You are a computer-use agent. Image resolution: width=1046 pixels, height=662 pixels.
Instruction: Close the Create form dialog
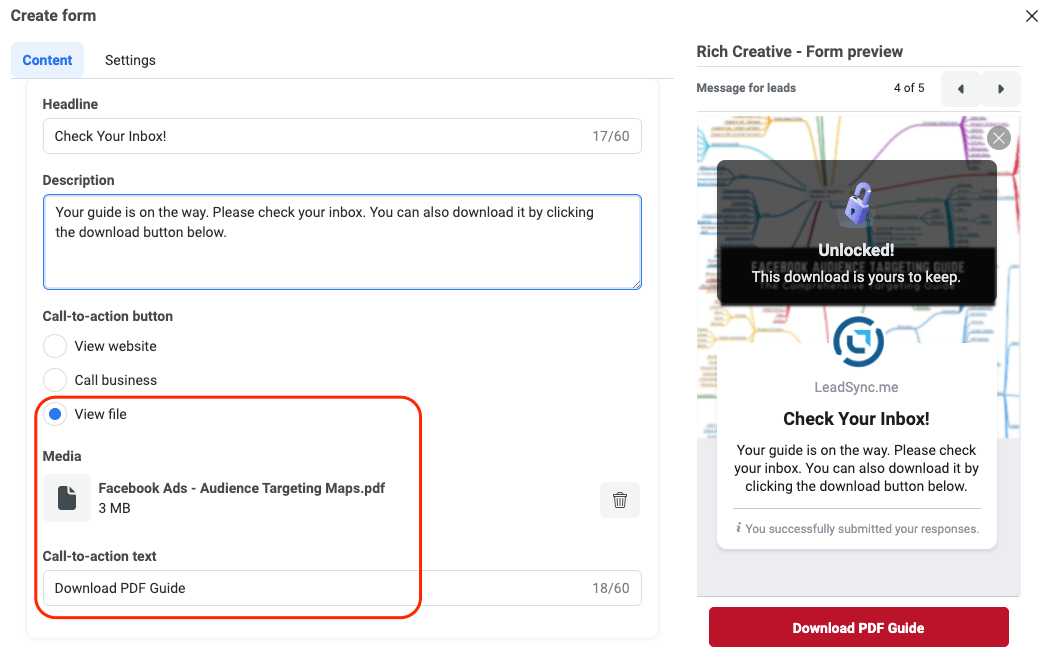(1031, 16)
